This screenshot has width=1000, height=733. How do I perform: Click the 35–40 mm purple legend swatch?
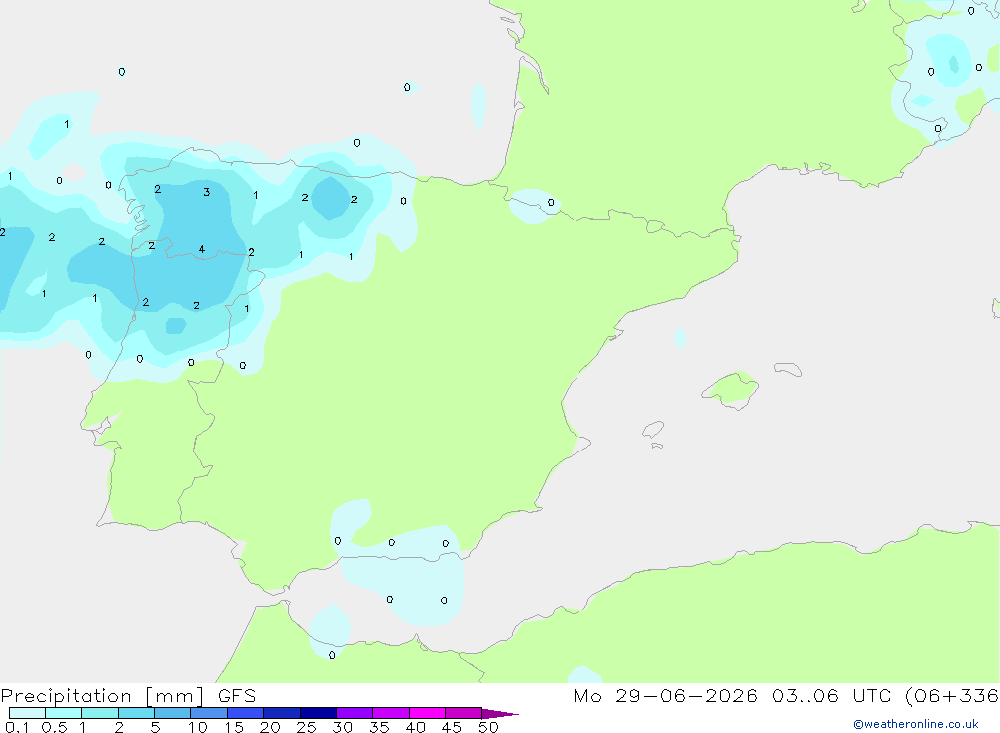391,713
